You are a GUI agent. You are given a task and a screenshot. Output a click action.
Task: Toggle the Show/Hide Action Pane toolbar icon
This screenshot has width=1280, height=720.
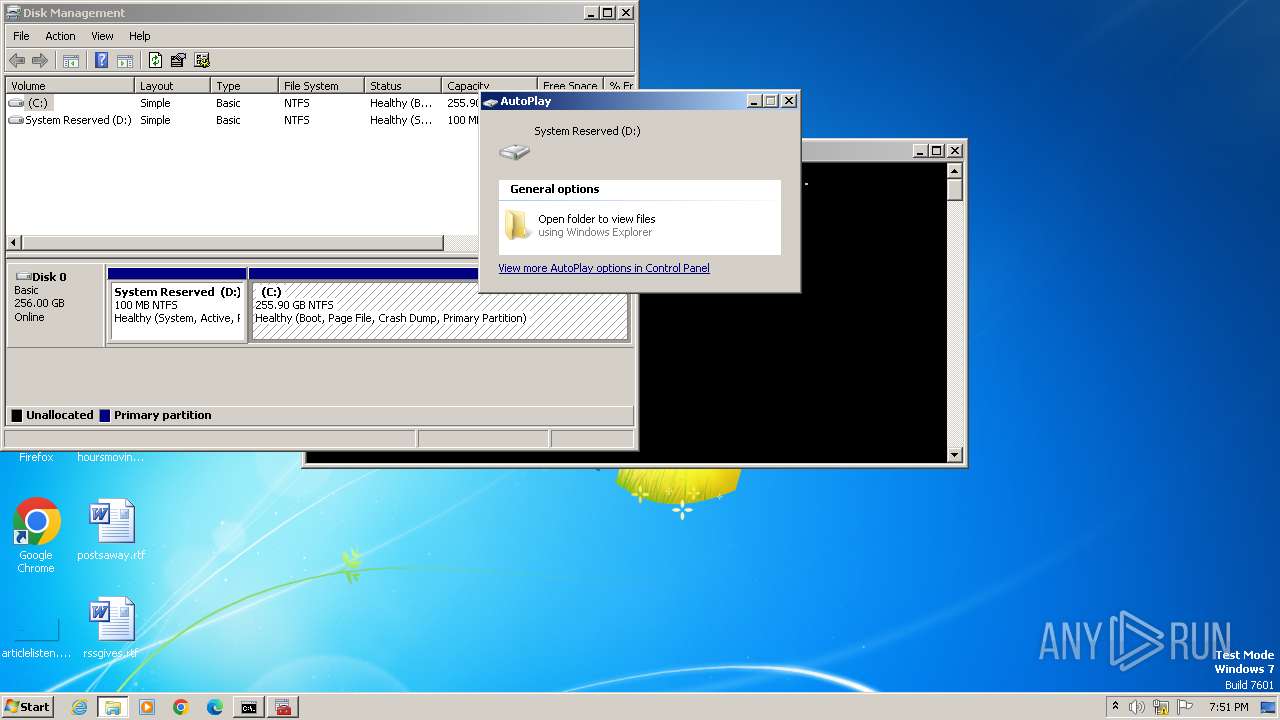[125, 60]
